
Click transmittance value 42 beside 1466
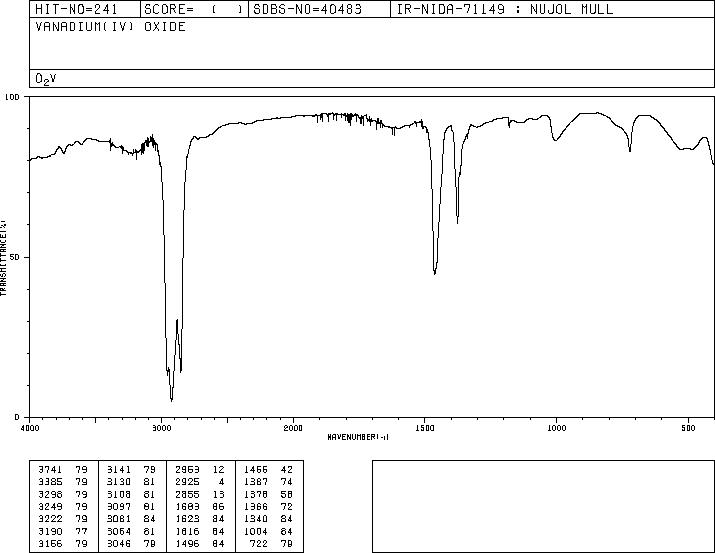pos(287,470)
